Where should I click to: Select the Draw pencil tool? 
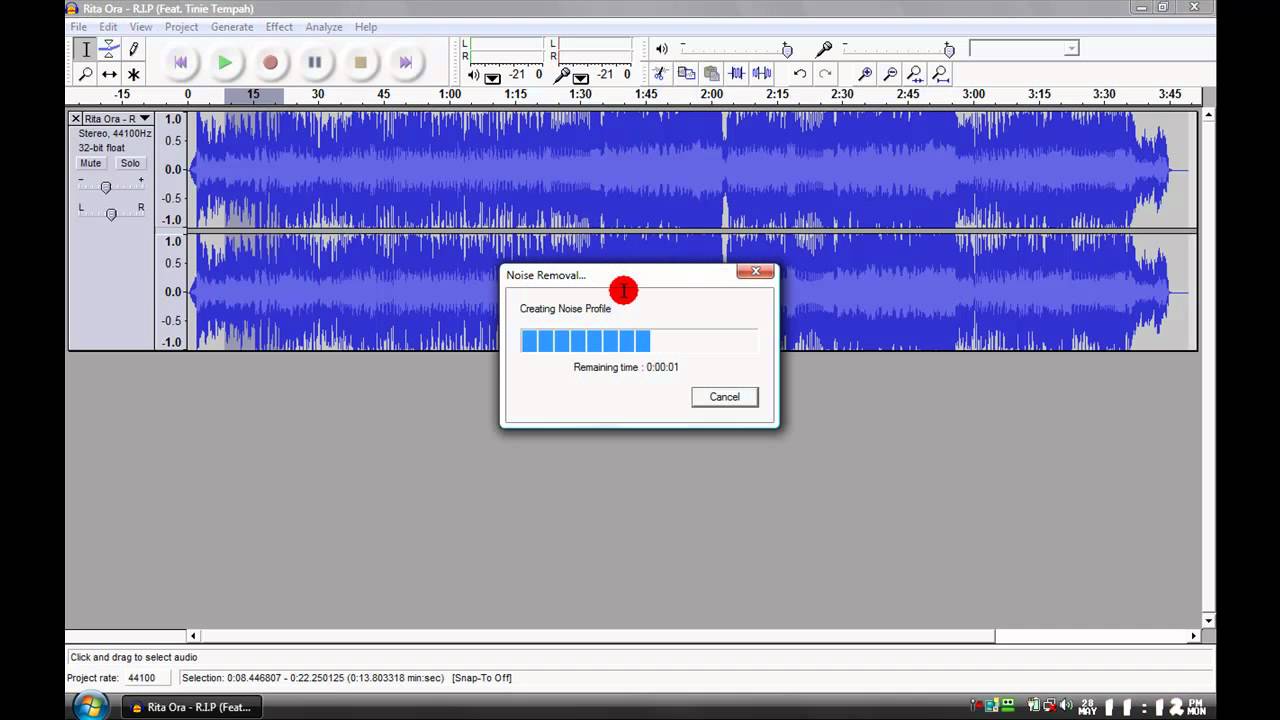[x=134, y=49]
